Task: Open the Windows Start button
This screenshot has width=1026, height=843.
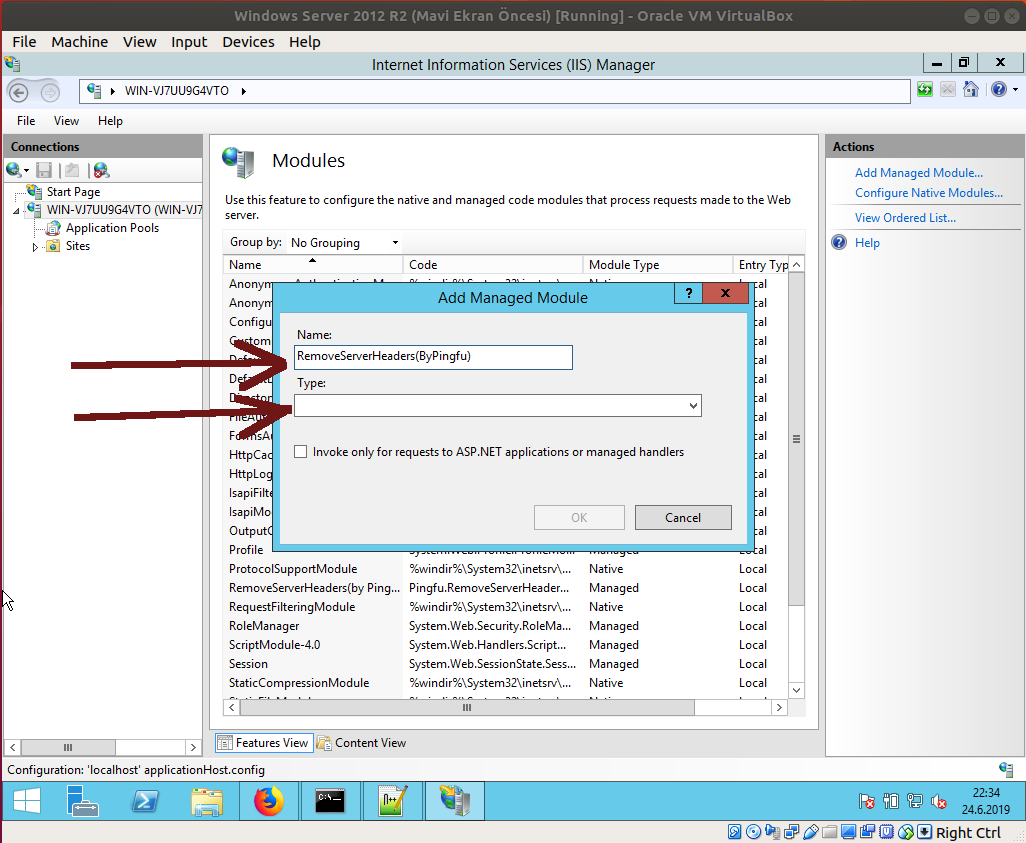Action: tap(27, 800)
